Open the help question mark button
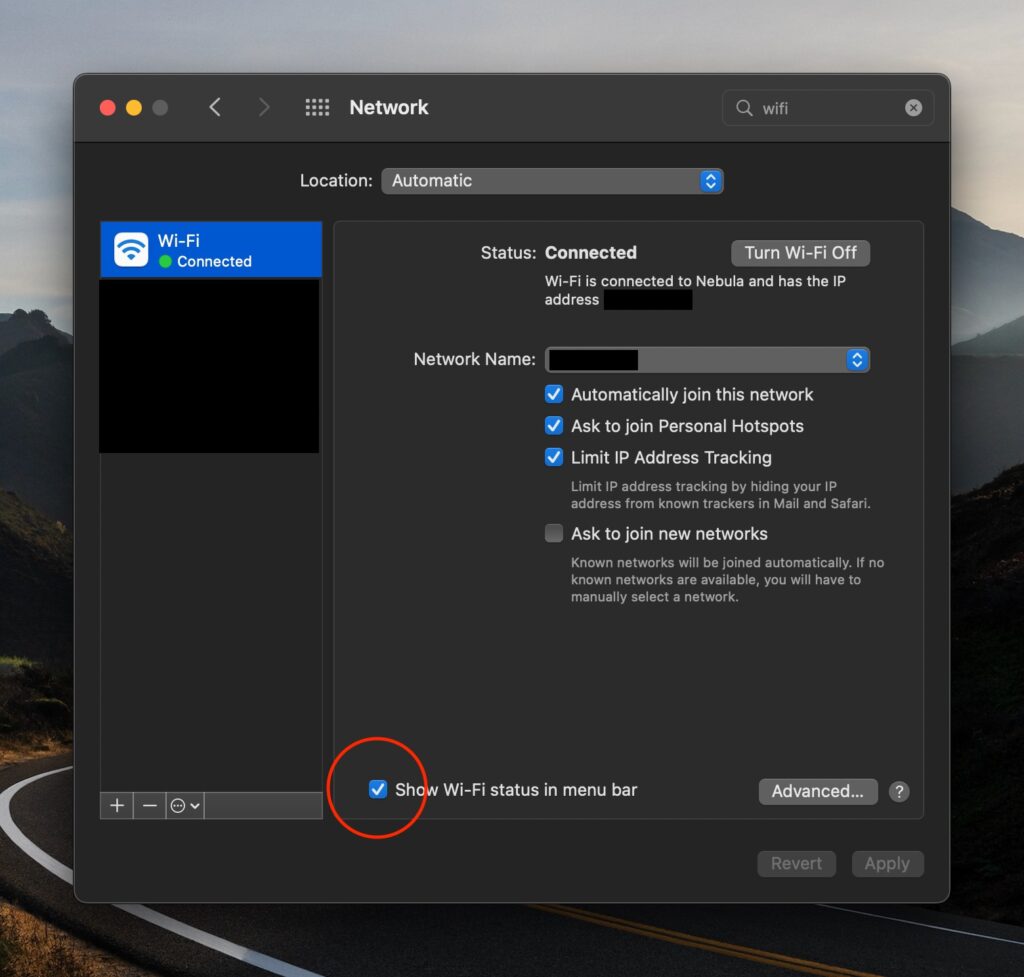This screenshot has width=1024, height=977. pos(899,791)
